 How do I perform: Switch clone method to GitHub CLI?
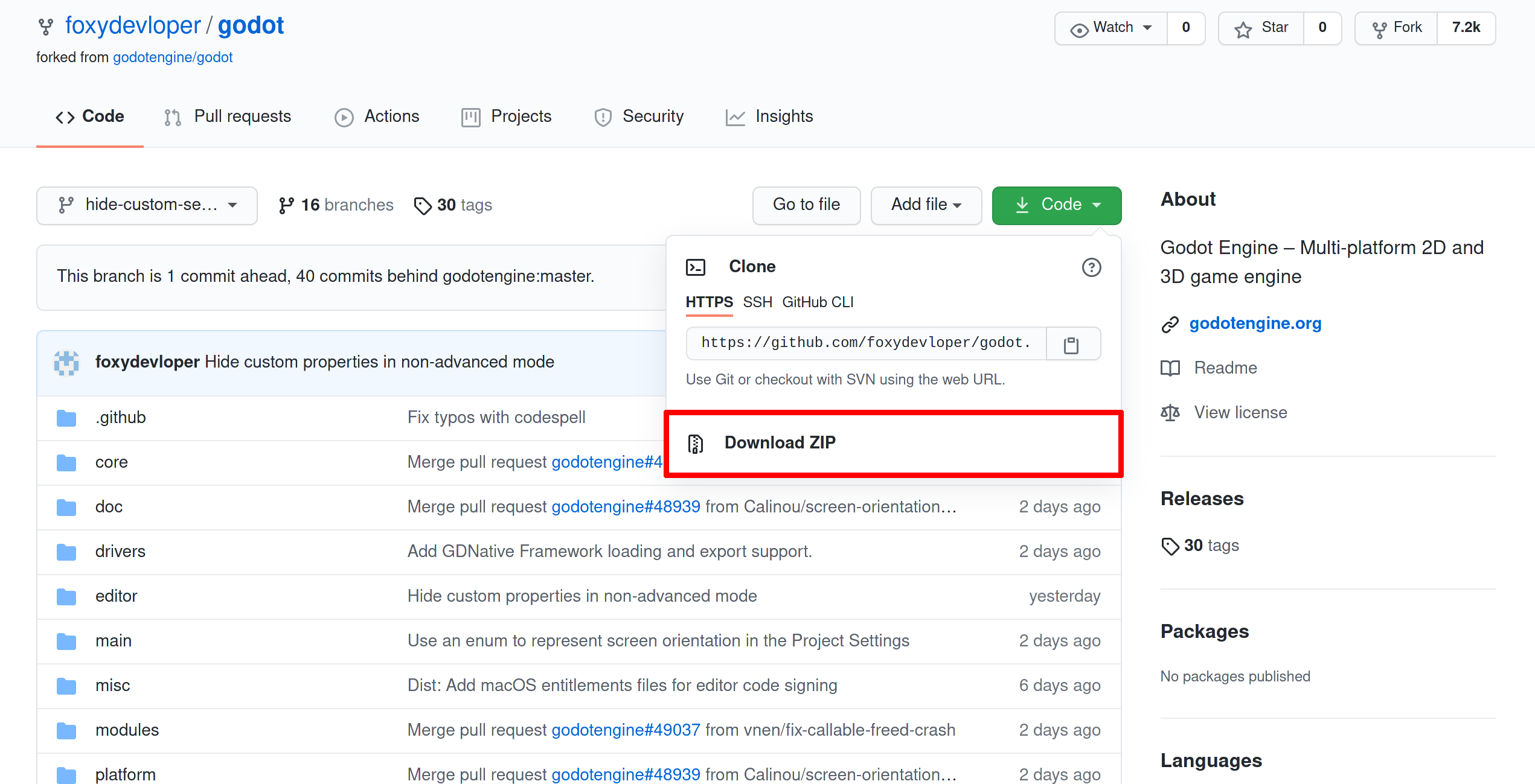(818, 302)
